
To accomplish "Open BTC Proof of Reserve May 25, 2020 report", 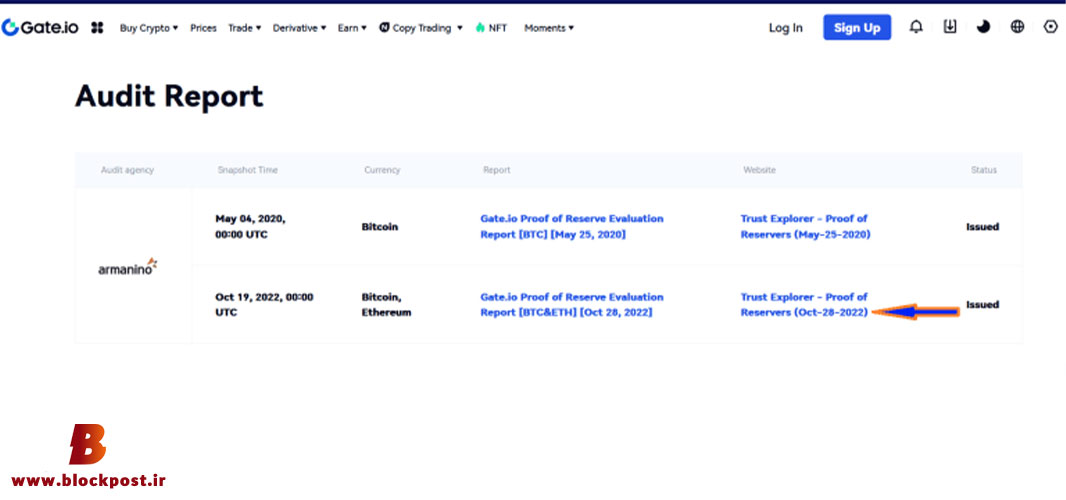I will click(572, 227).
